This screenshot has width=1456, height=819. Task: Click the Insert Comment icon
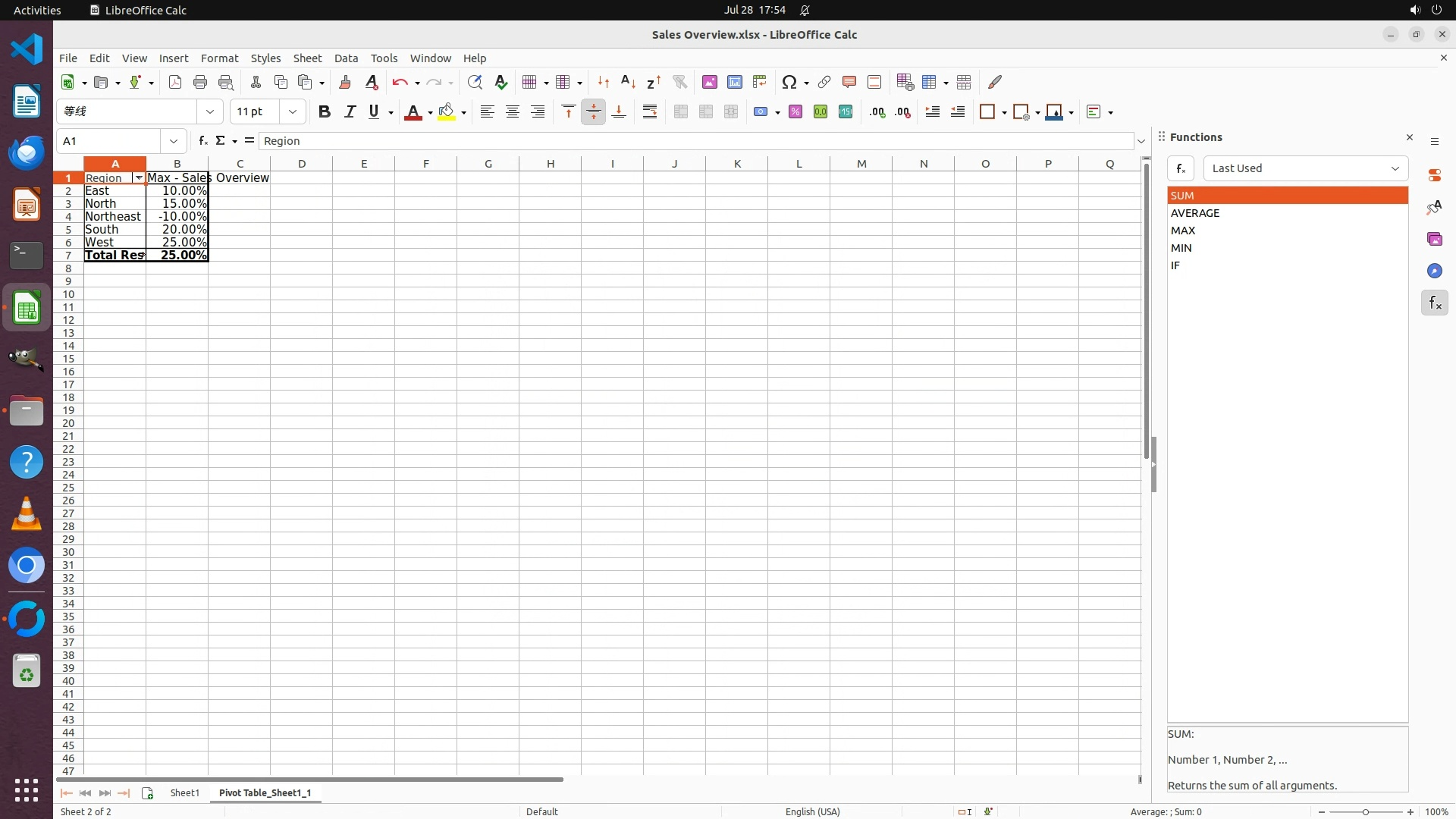[x=849, y=82]
